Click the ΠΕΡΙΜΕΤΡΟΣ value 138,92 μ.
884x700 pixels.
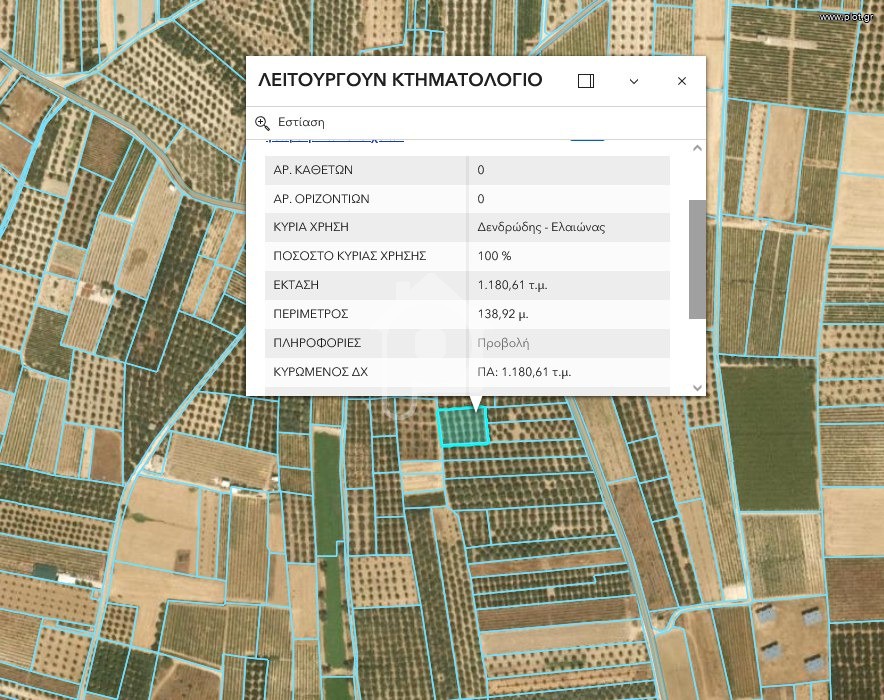pos(503,314)
